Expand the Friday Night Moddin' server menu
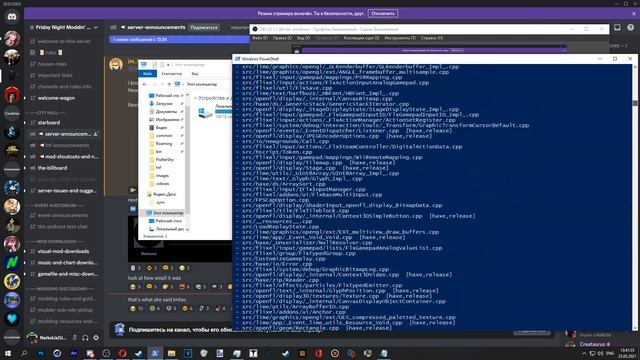 click(96, 27)
